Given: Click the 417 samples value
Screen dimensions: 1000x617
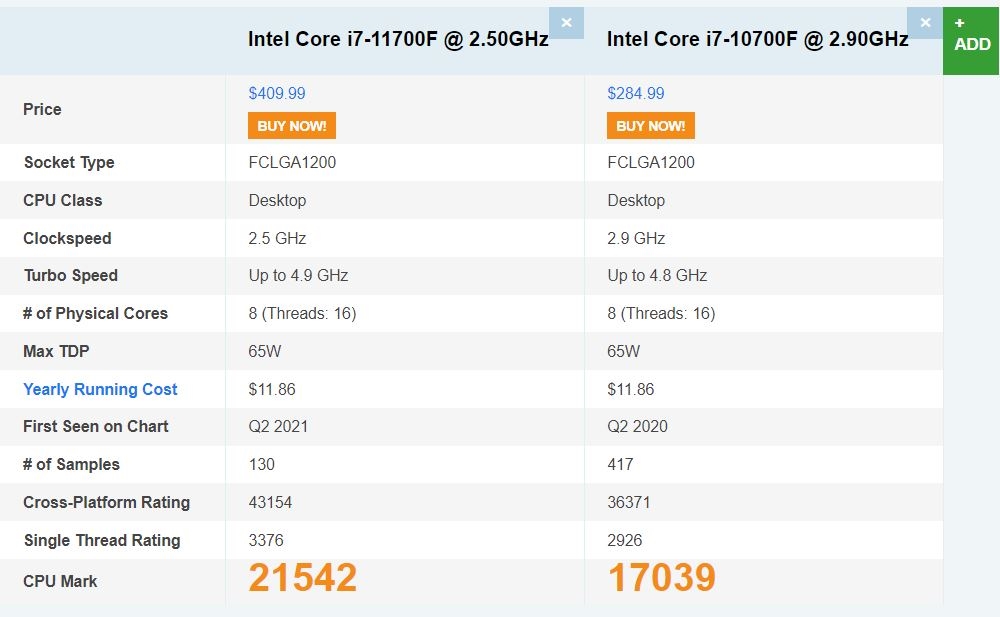Looking at the screenshot, I should pos(620,464).
